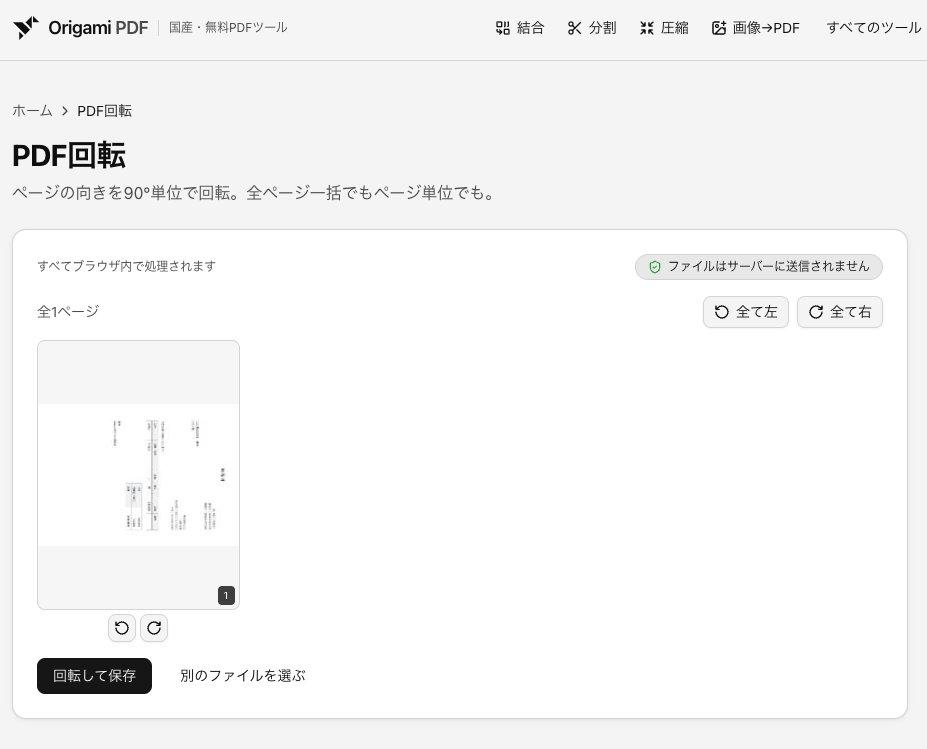This screenshot has width=927, height=749.
Task: Click the 全1ページ label
Action: (x=68, y=312)
